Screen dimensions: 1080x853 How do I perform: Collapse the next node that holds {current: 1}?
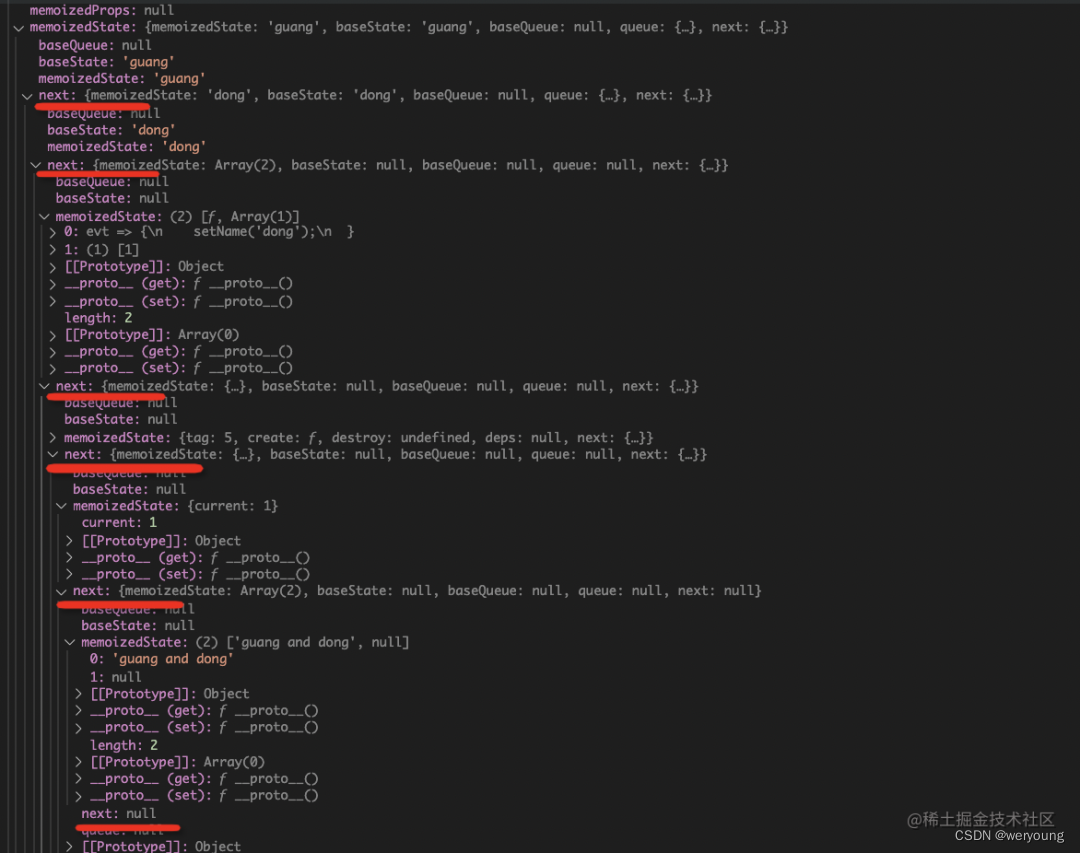53,455
